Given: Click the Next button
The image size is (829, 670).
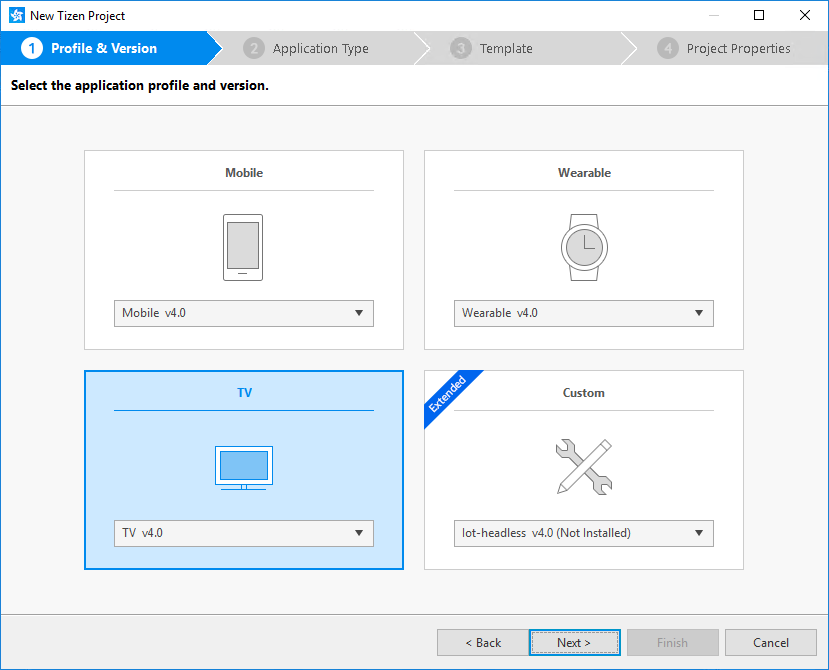Looking at the screenshot, I should coord(574,642).
